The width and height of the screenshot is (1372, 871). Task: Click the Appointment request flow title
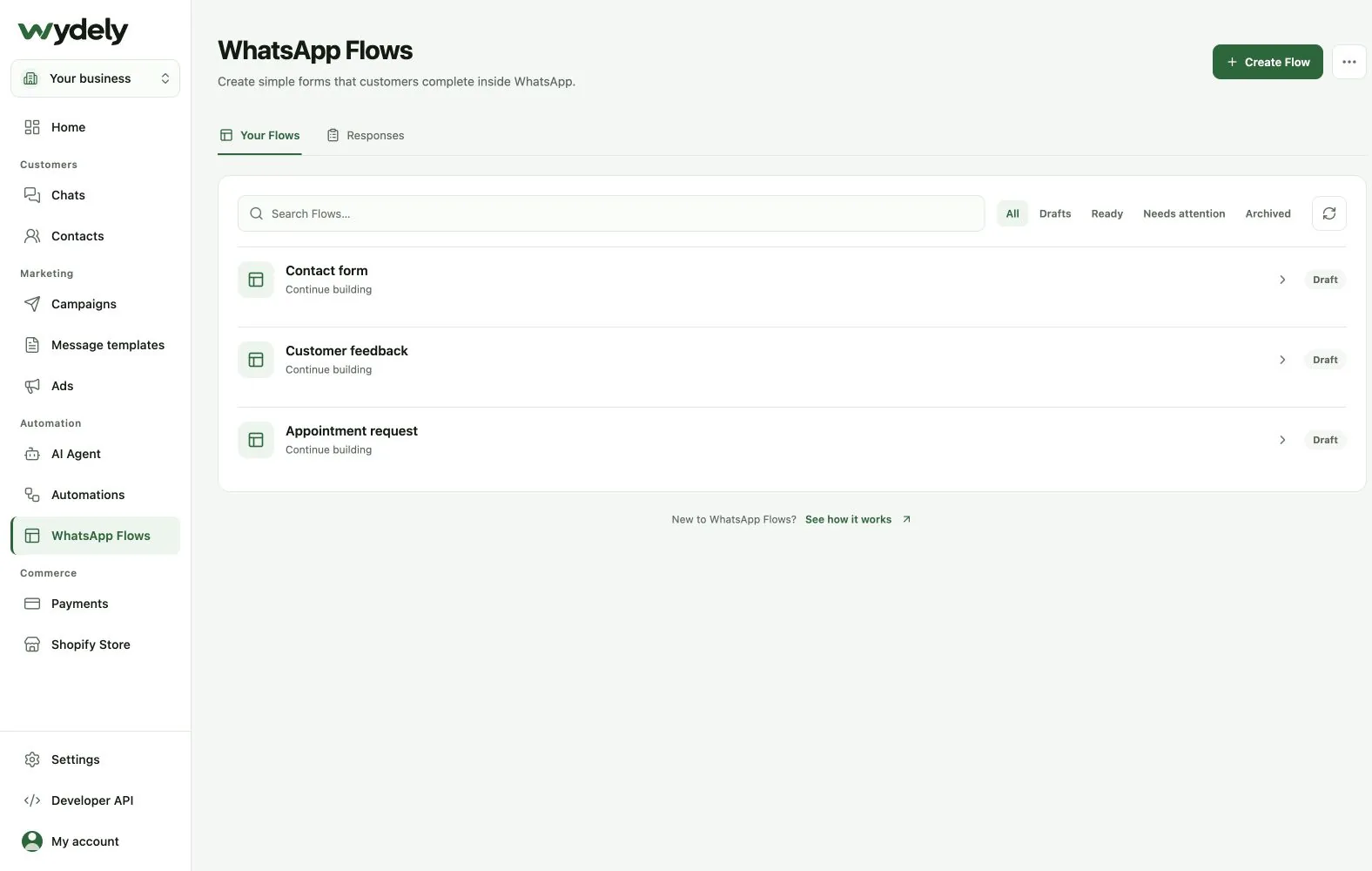click(x=352, y=431)
